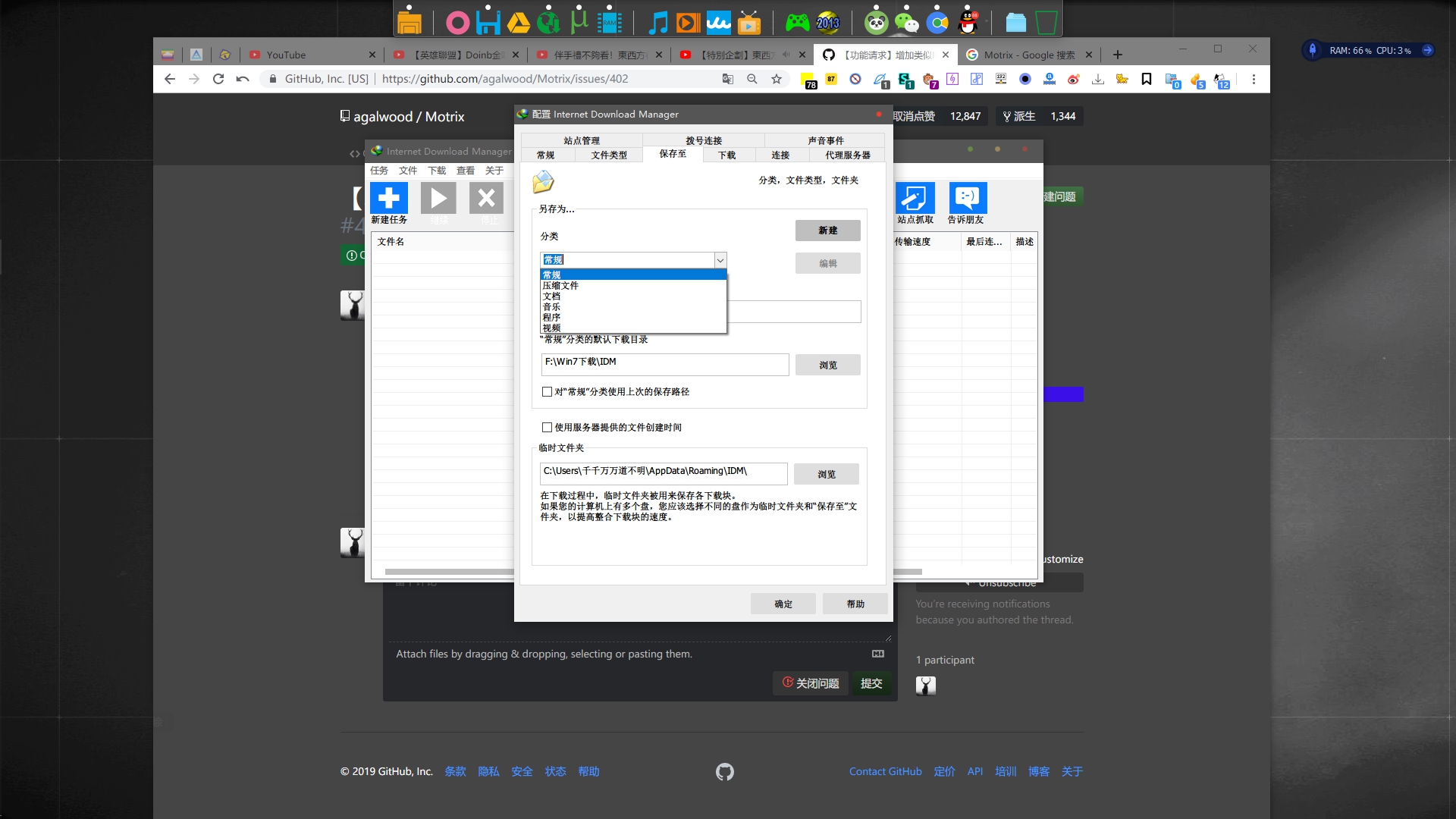Bookmark this page with the star icon
Image resolution: width=1456 pixels, height=819 pixels.
777,79
